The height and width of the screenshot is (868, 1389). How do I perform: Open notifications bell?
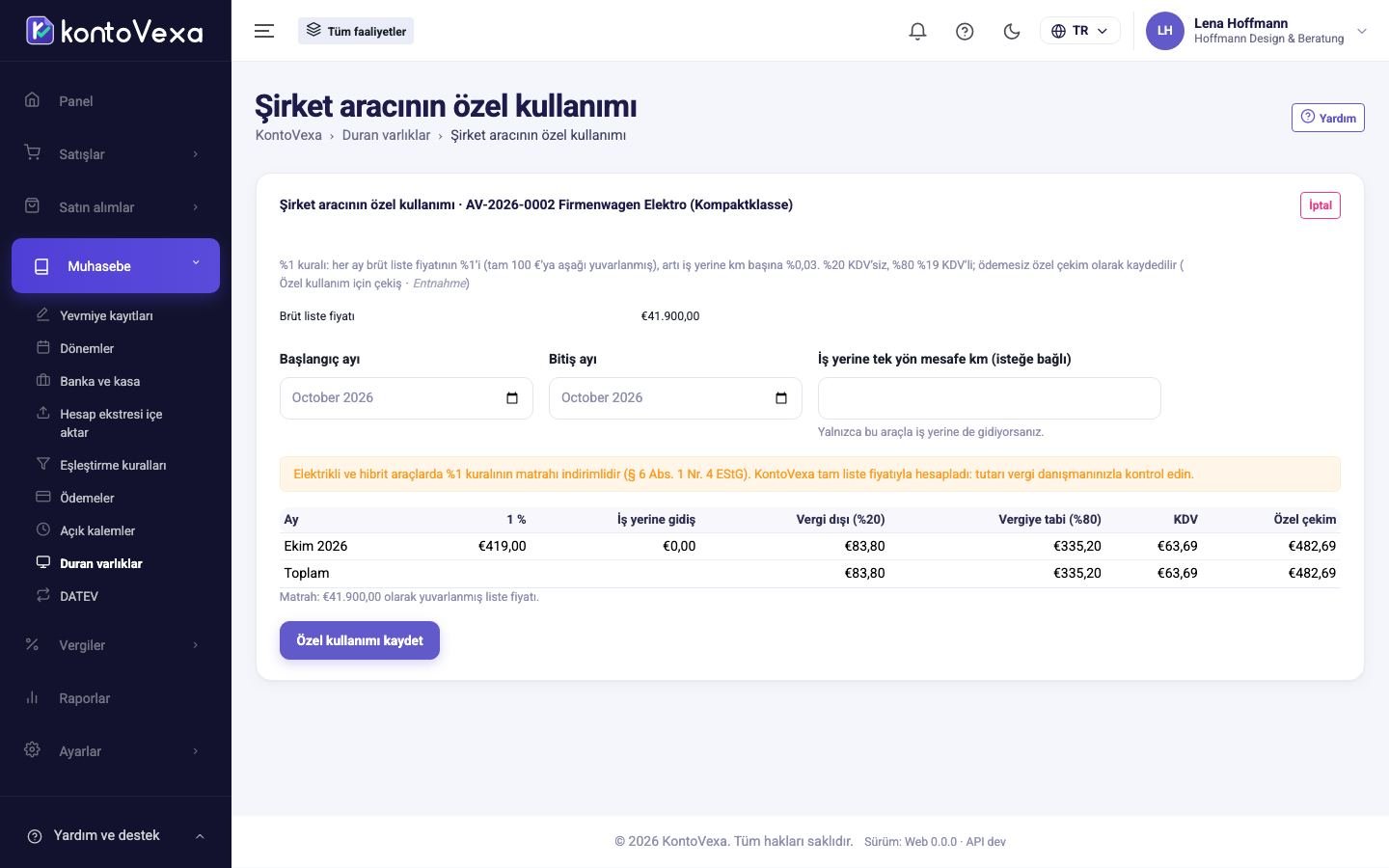coord(917,31)
